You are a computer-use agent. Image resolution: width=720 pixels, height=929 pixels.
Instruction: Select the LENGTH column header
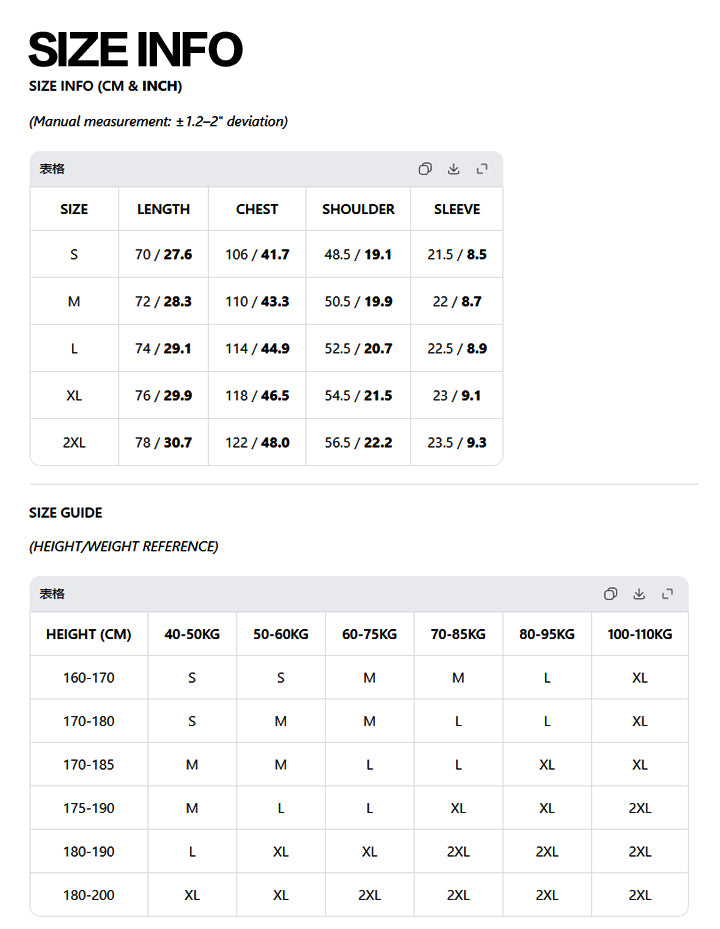point(163,209)
